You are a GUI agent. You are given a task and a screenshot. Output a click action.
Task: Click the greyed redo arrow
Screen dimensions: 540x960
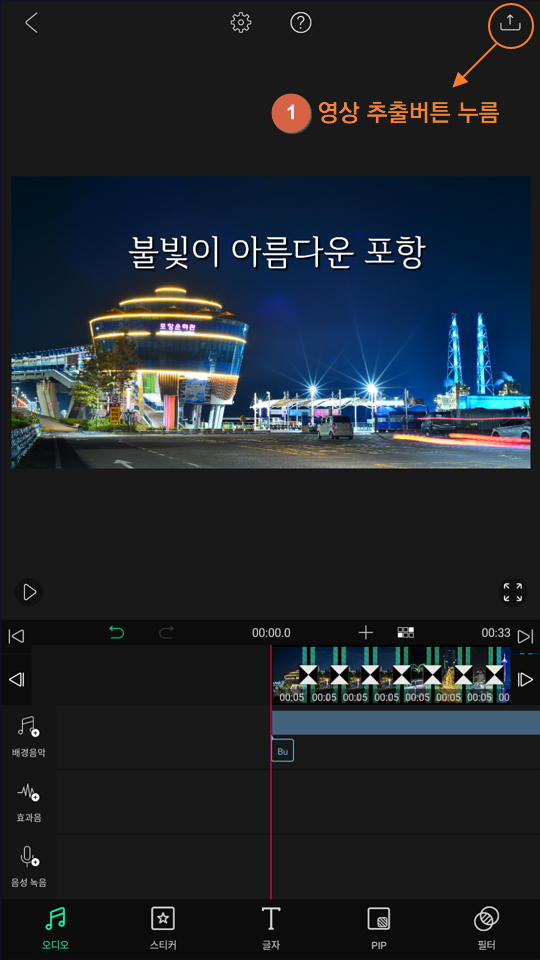coord(166,632)
